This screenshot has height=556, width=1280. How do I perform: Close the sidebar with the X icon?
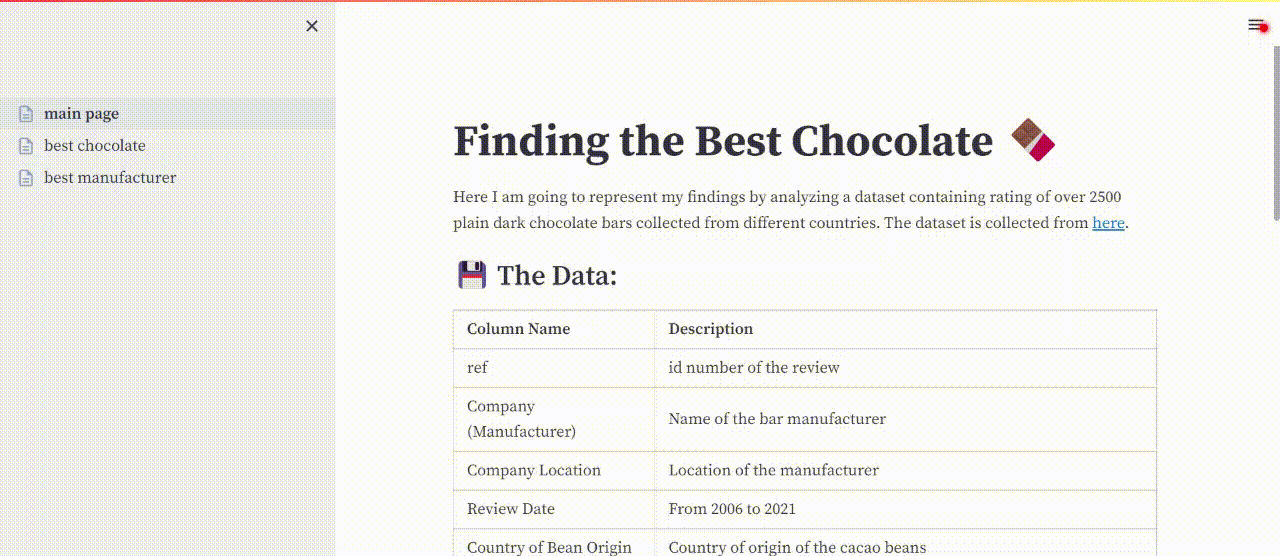click(312, 26)
